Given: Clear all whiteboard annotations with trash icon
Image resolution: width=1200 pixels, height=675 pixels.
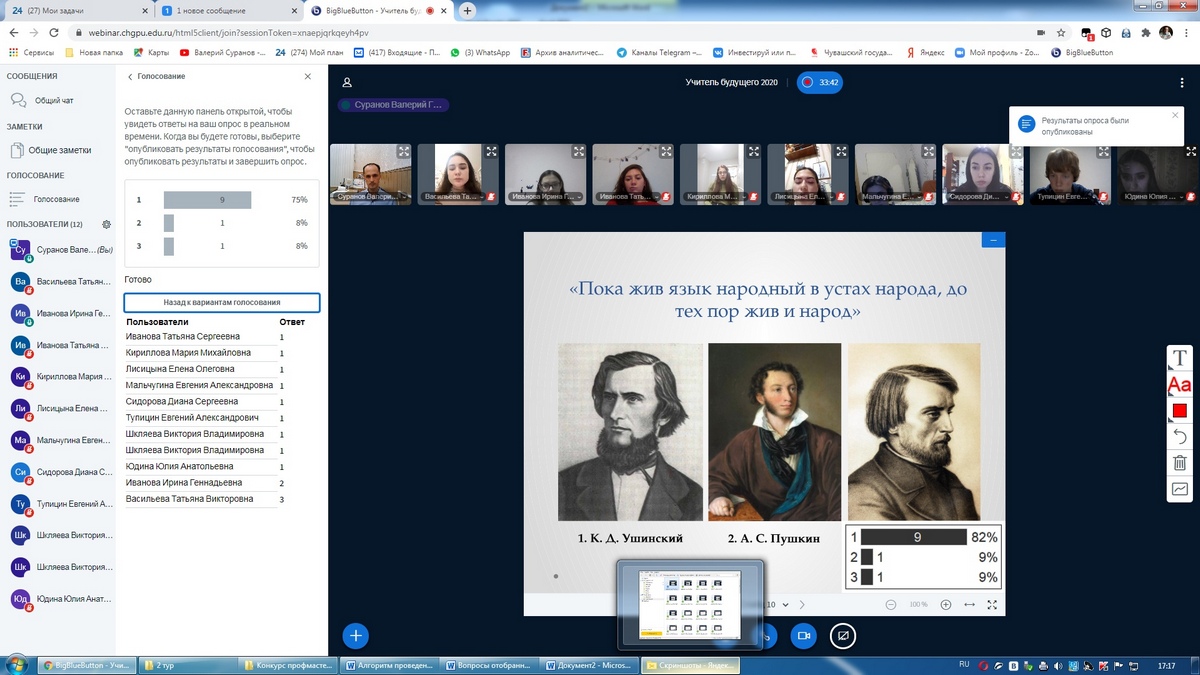Looking at the screenshot, I should pyautogui.click(x=1180, y=463).
